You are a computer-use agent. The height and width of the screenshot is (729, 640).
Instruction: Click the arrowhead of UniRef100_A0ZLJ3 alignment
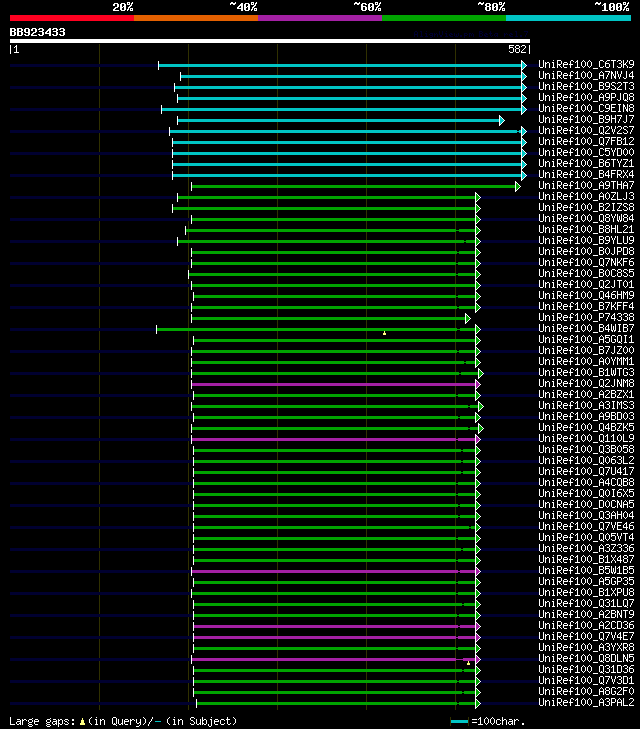click(478, 198)
